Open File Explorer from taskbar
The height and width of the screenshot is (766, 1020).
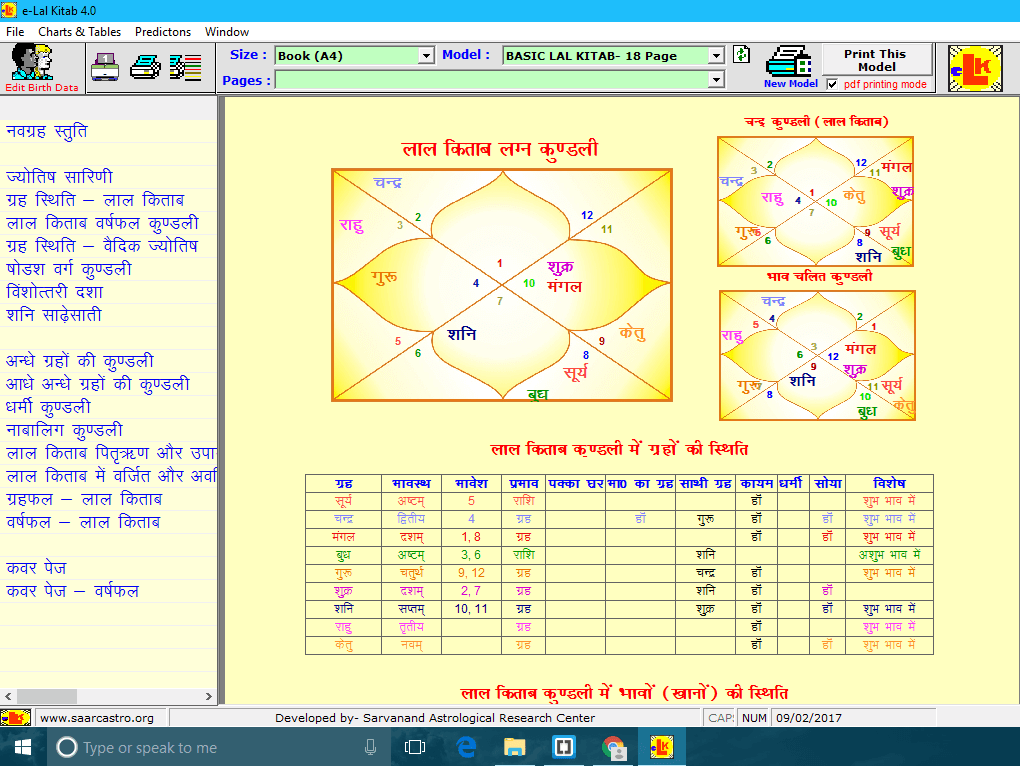(515, 748)
